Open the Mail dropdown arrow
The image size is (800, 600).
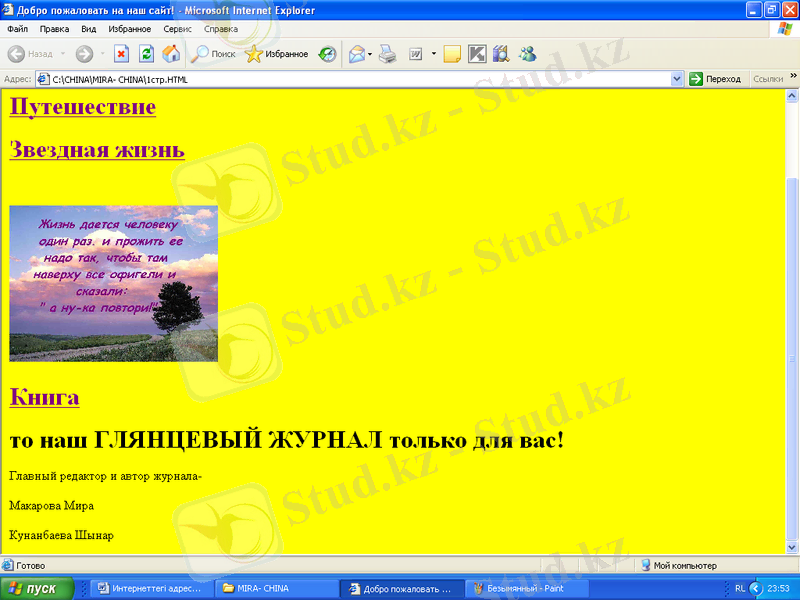tap(370, 54)
